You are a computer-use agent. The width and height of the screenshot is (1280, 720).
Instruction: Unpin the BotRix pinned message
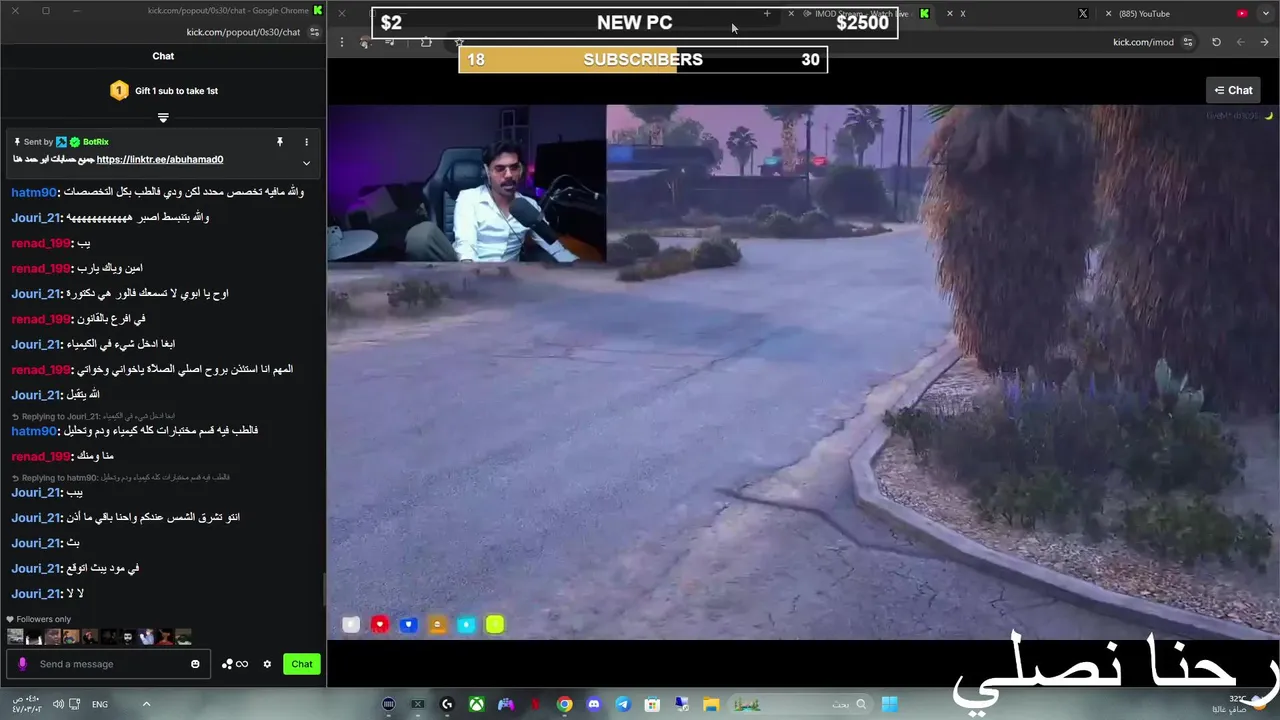pyautogui.click(x=280, y=142)
